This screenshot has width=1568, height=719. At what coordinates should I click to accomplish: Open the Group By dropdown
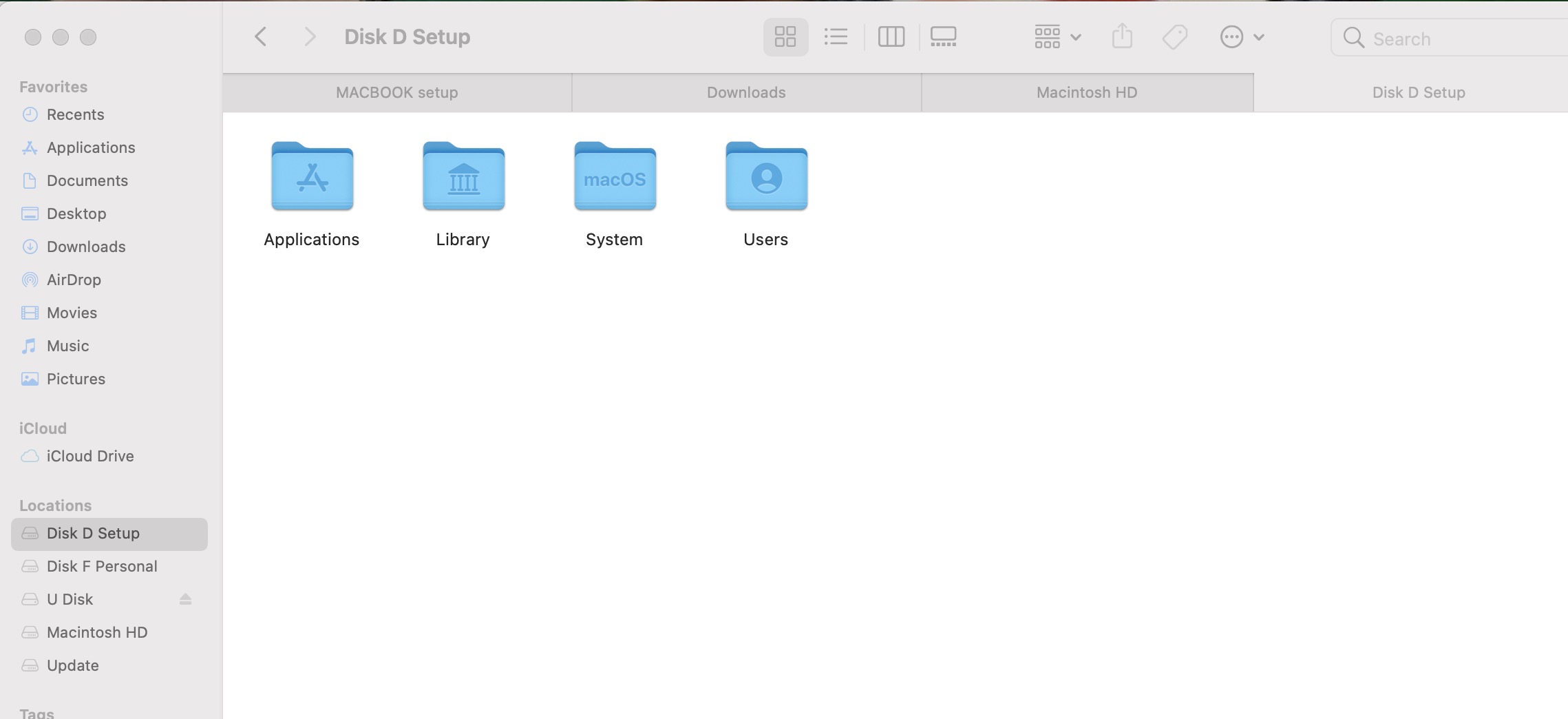[x=1057, y=37]
